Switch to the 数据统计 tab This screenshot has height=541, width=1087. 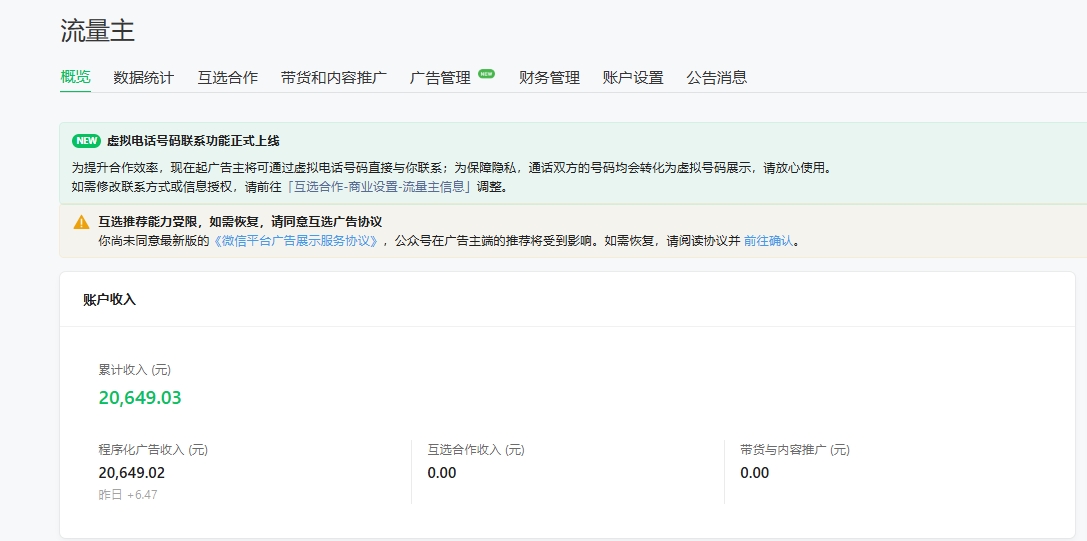[x=143, y=77]
